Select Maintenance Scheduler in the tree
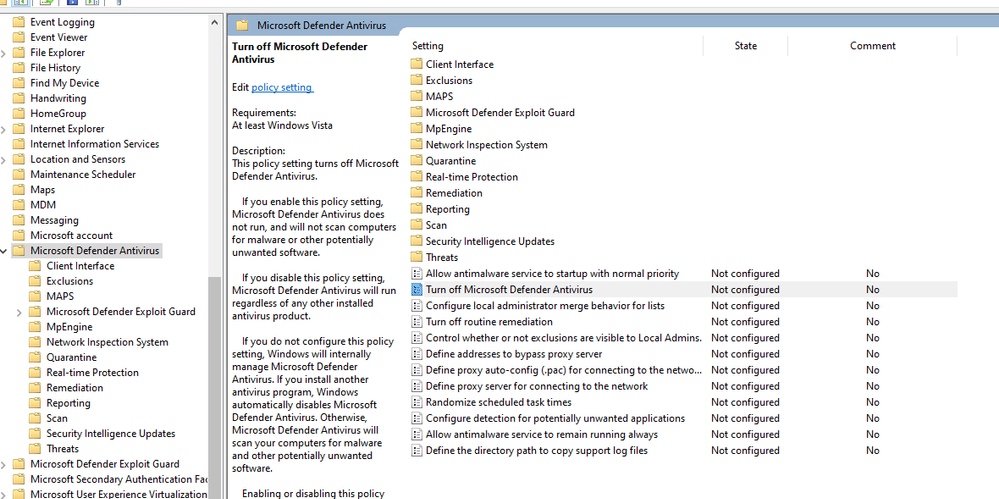 point(83,174)
